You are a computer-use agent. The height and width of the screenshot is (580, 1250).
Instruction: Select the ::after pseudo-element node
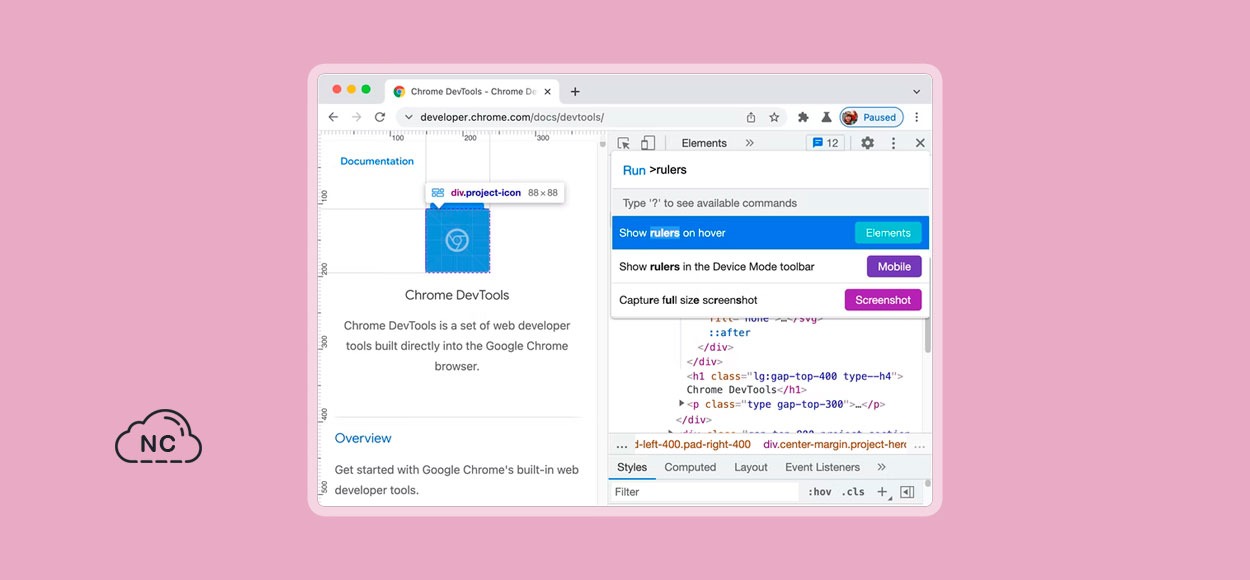pyautogui.click(x=730, y=333)
